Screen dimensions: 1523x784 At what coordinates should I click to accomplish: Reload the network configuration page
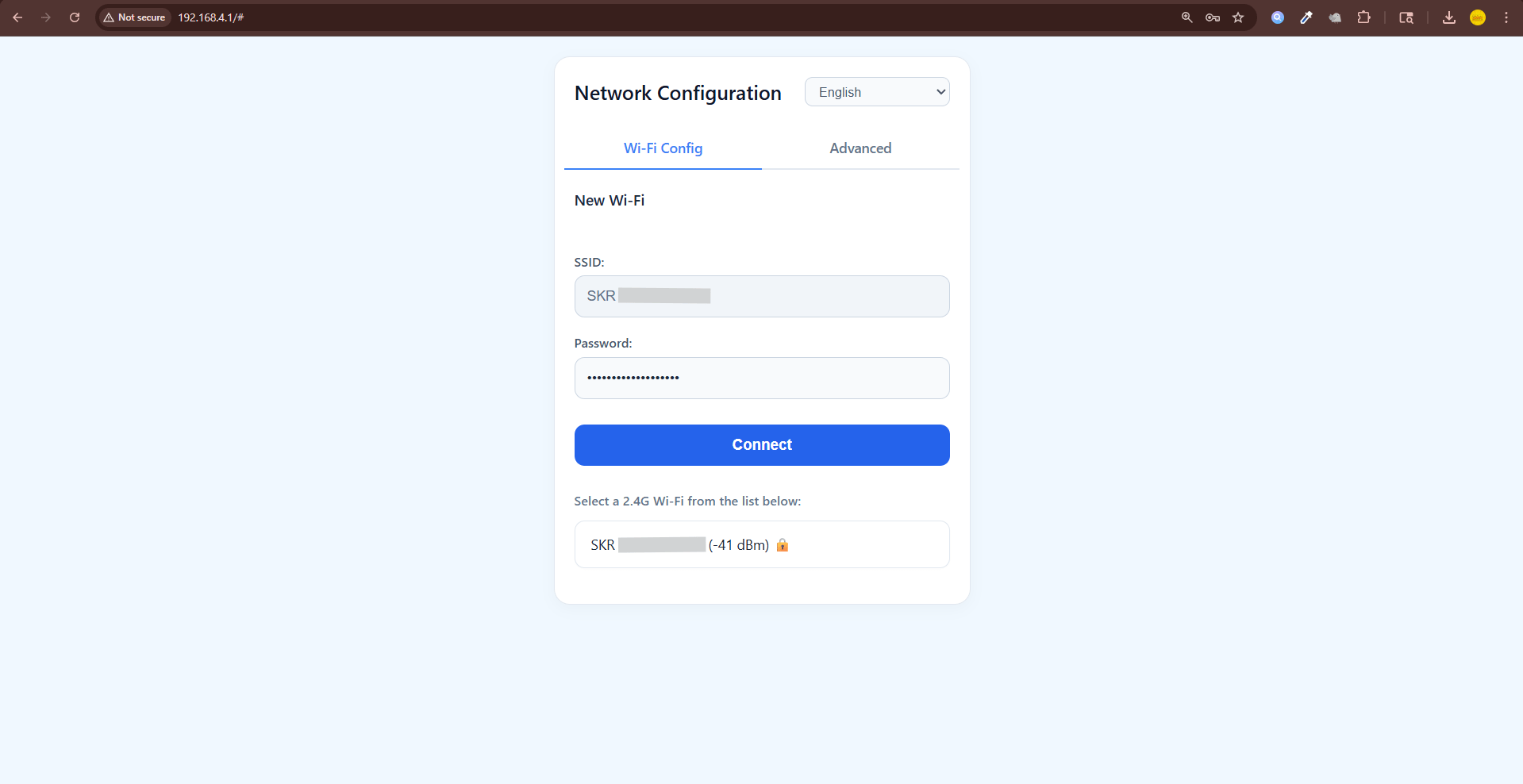click(75, 17)
